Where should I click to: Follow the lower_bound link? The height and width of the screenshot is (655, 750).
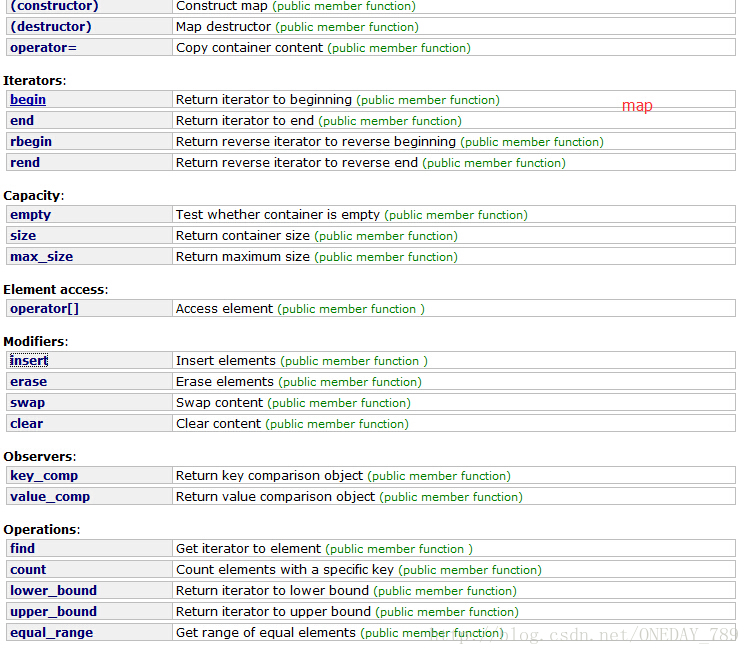click(54, 590)
